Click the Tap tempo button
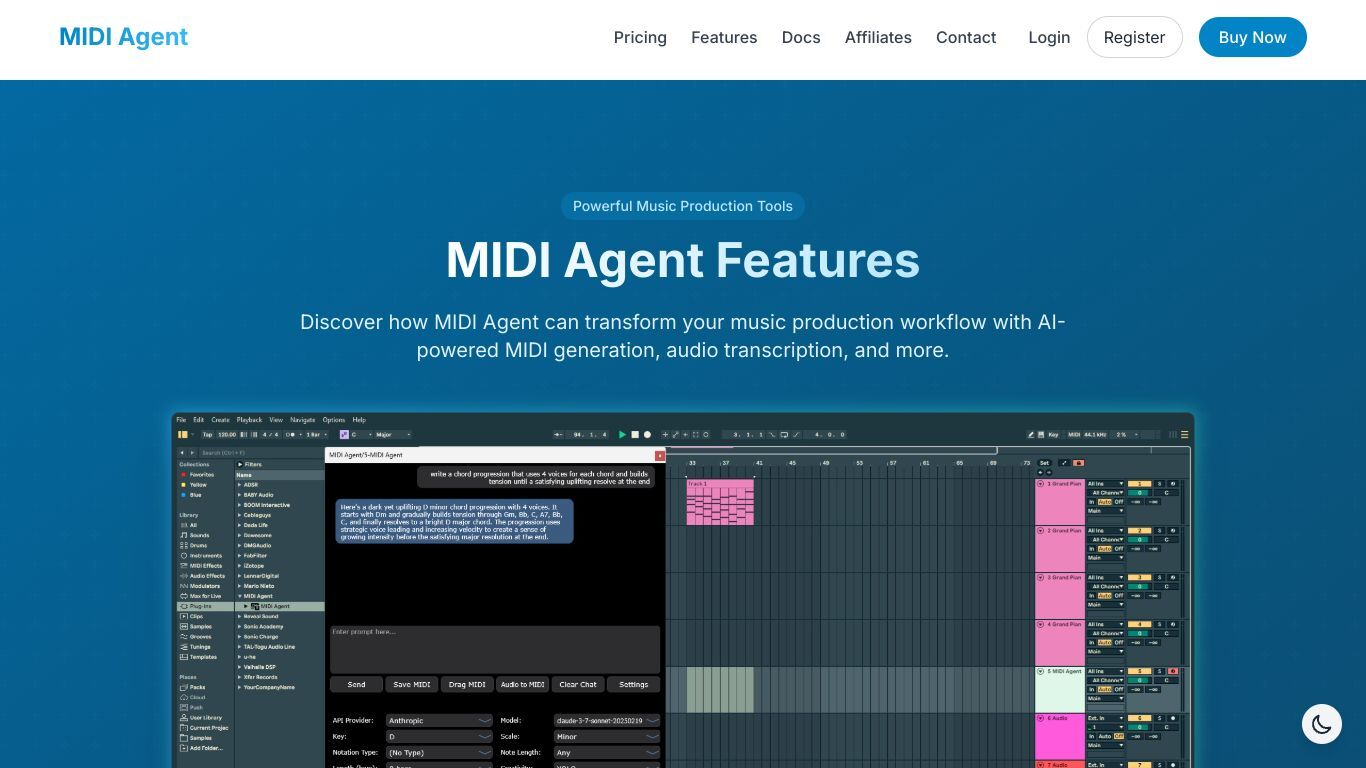 click(x=207, y=434)
